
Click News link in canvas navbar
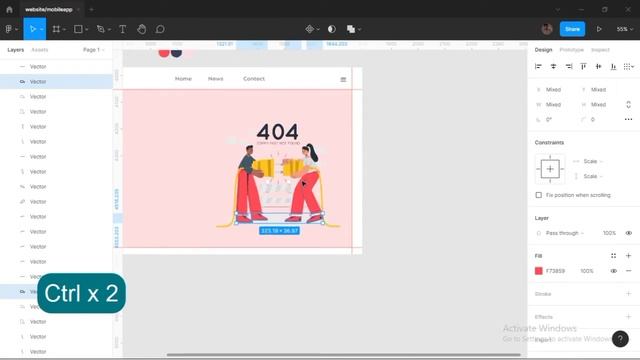coord(216,78)
